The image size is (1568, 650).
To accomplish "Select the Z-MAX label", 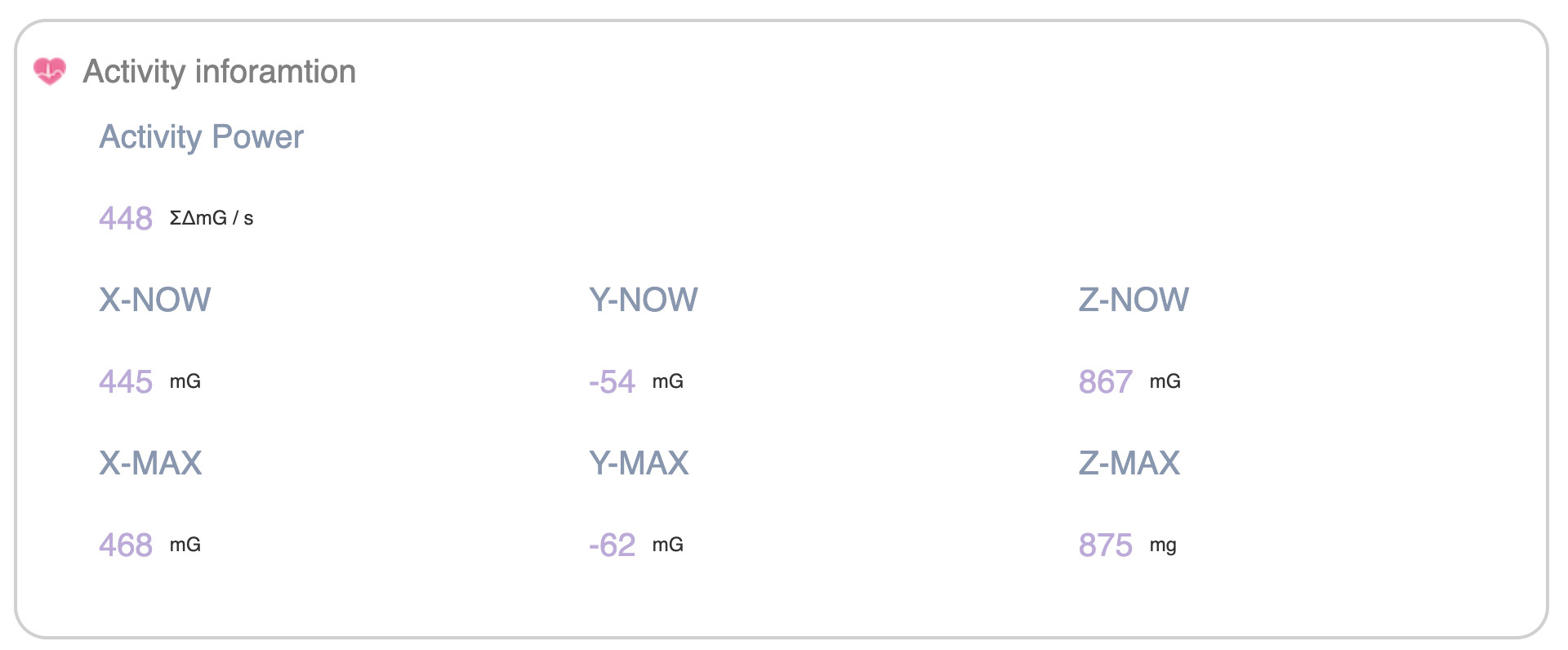I will click(x=1129, y=464).
